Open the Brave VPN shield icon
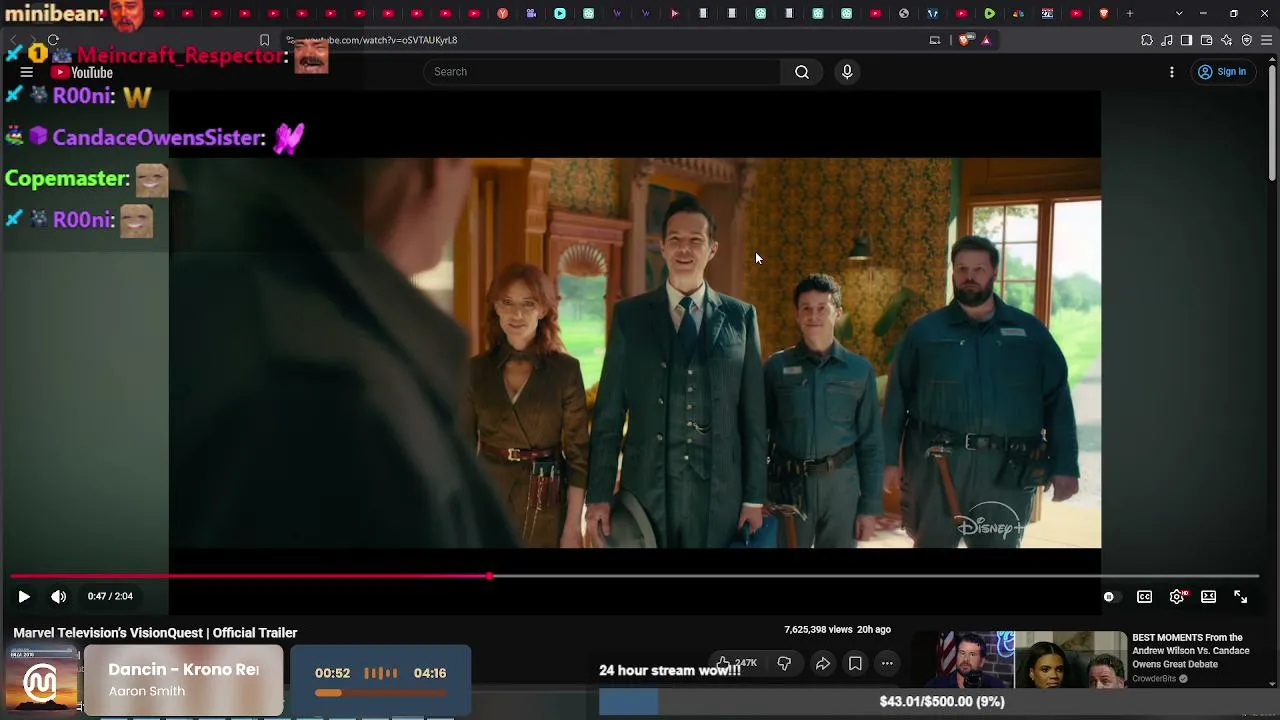The height and width of the screenshot is (720, 1280). coord(1247,40)
